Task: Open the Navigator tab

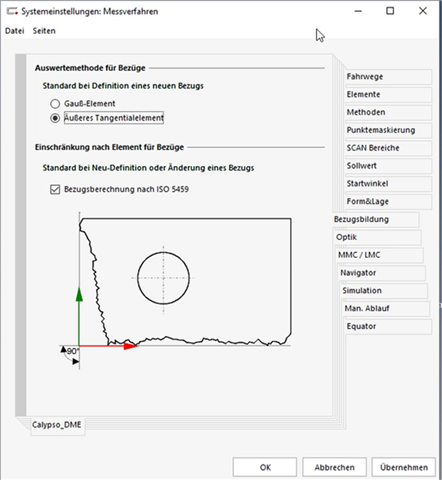Action: coord(382,273)
